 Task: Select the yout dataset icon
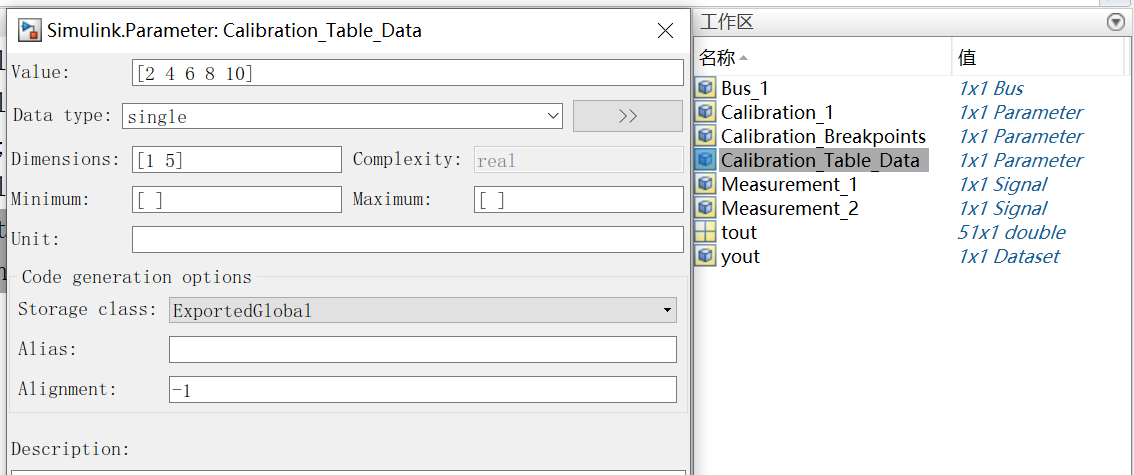point(705,256)
